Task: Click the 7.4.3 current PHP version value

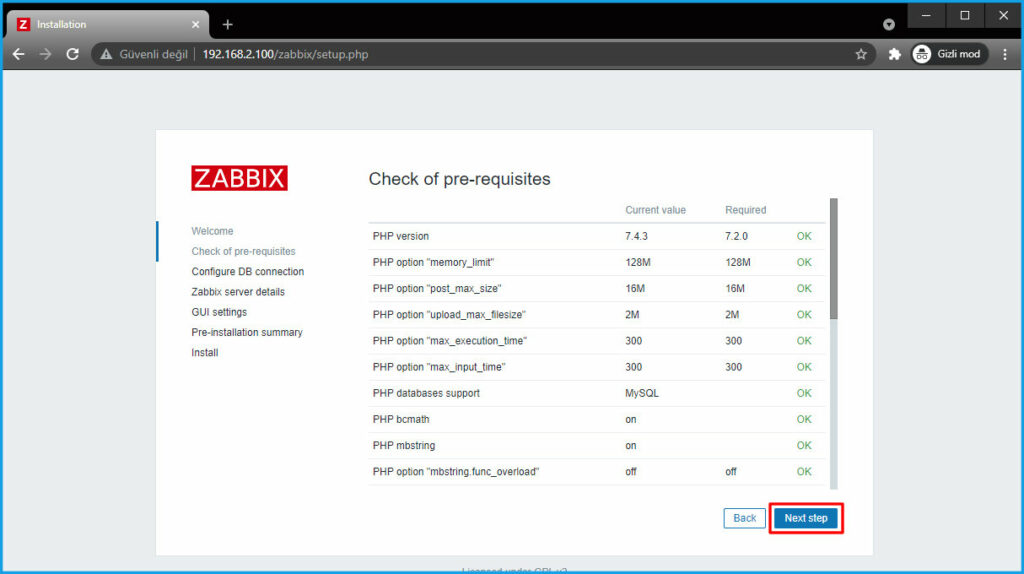Action: click(636, 236)
